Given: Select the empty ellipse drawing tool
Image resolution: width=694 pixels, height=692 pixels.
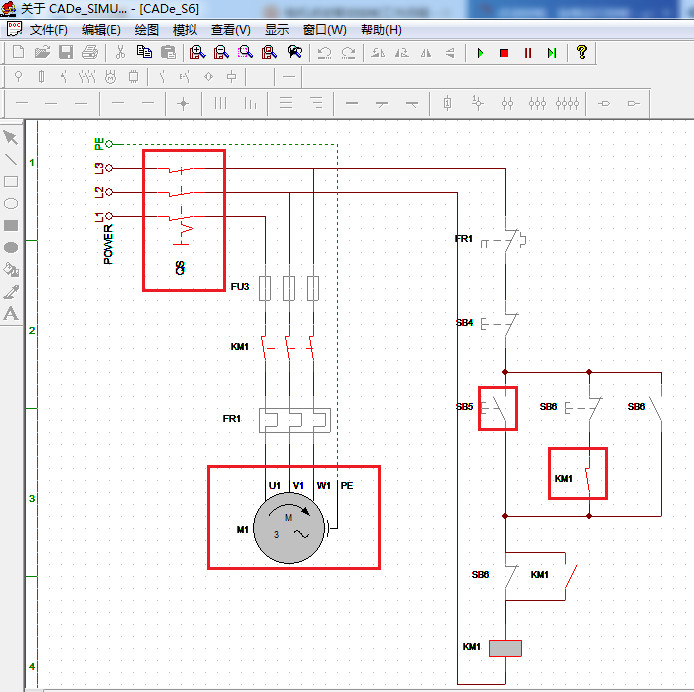Looking at the screenshot, I should (x=11, y=204).
